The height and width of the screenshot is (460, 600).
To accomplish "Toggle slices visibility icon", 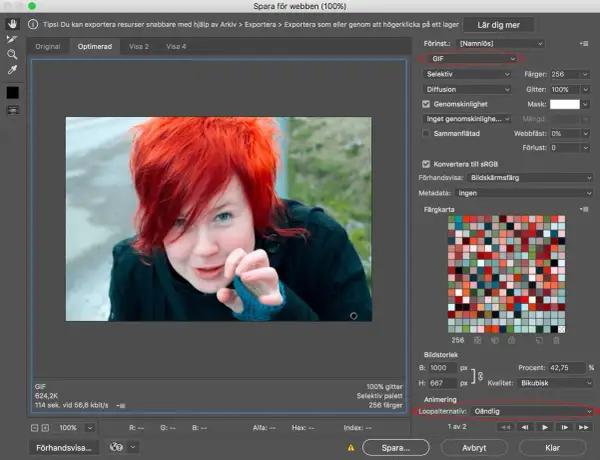I will coord(13,110).
